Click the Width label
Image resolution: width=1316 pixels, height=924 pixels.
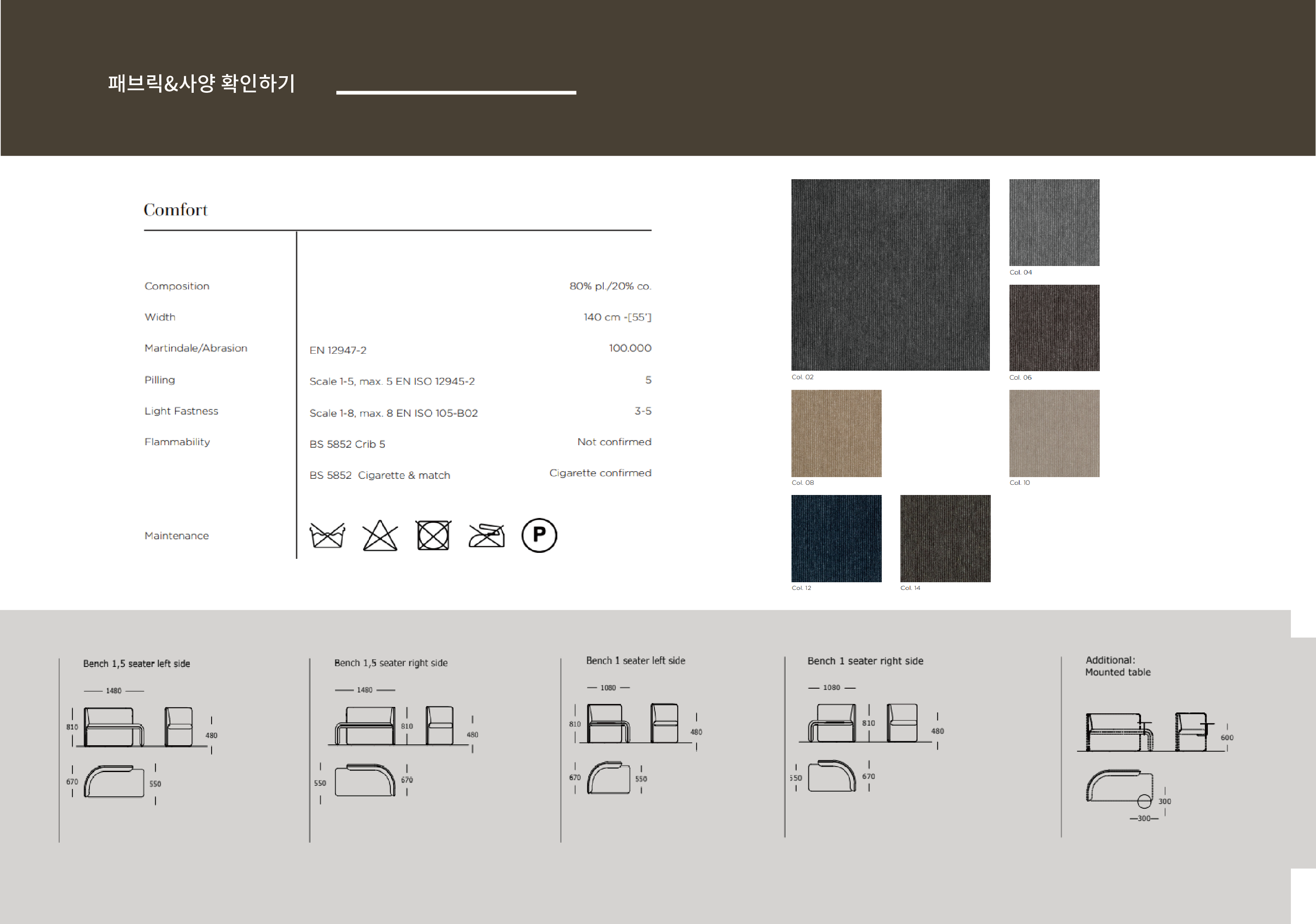tap(160, 317)
